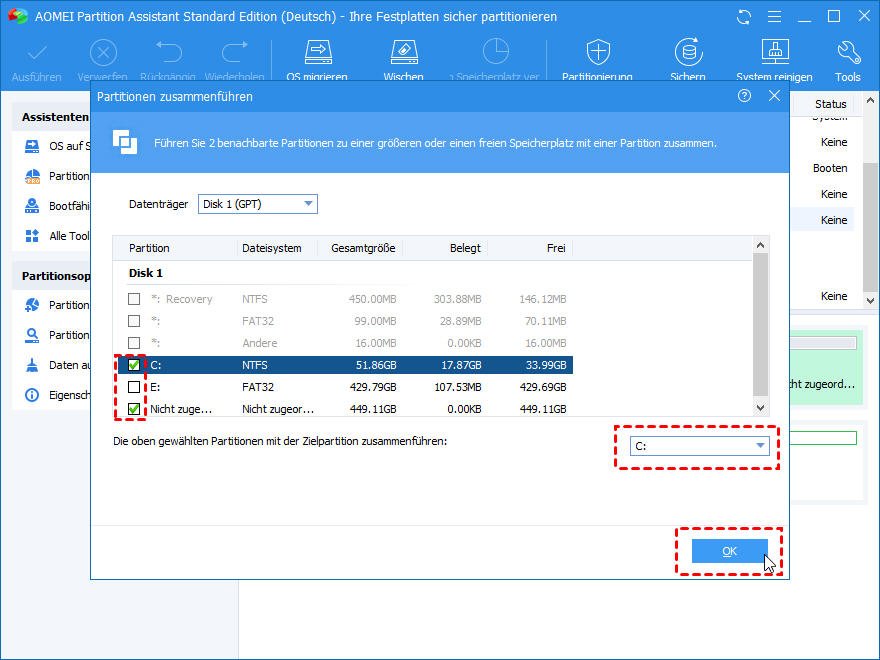Image resolution: width=880 pixels, height=660 pixels.
Task: Click the Belegt column header
Action: (x=465, y=248)
